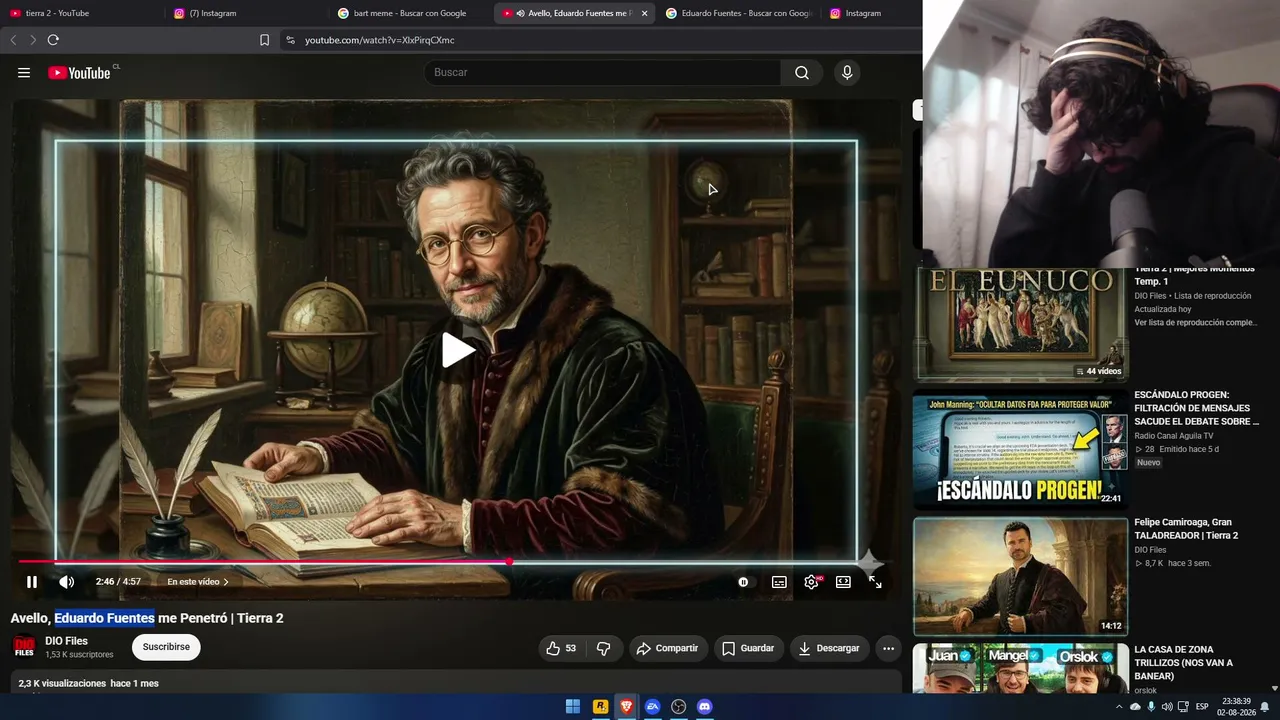Open the OneDrive cloud tray icon
Viewport: 1280px width, 720px height.
(1135, 707)
